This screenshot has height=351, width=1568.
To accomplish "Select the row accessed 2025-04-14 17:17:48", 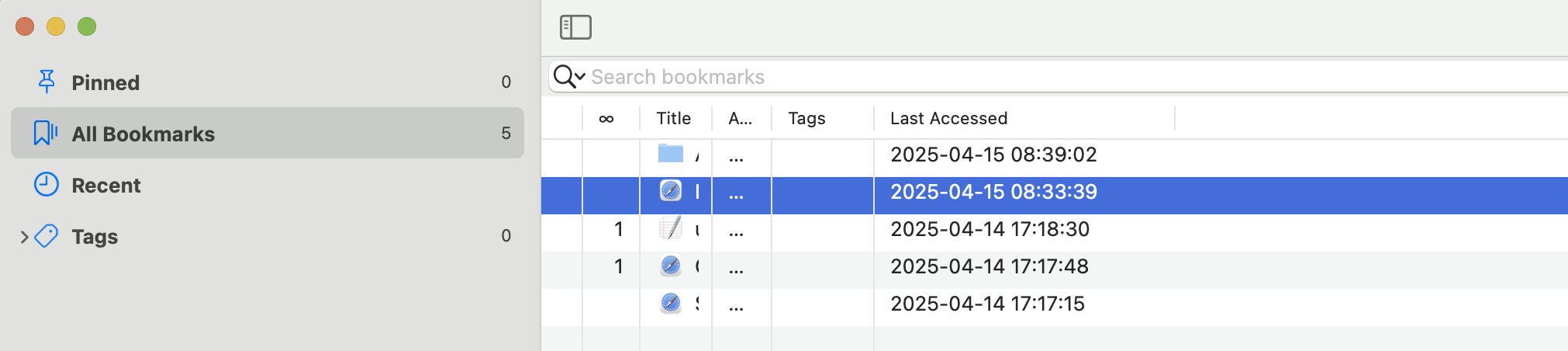I will coord(989,266).
